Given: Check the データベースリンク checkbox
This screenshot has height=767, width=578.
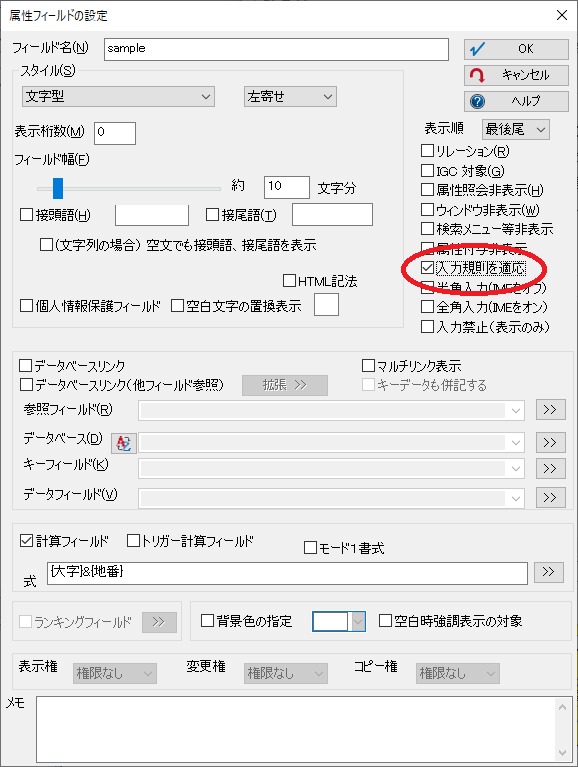Looking at the screenshot, I should [x=25, y=365].
